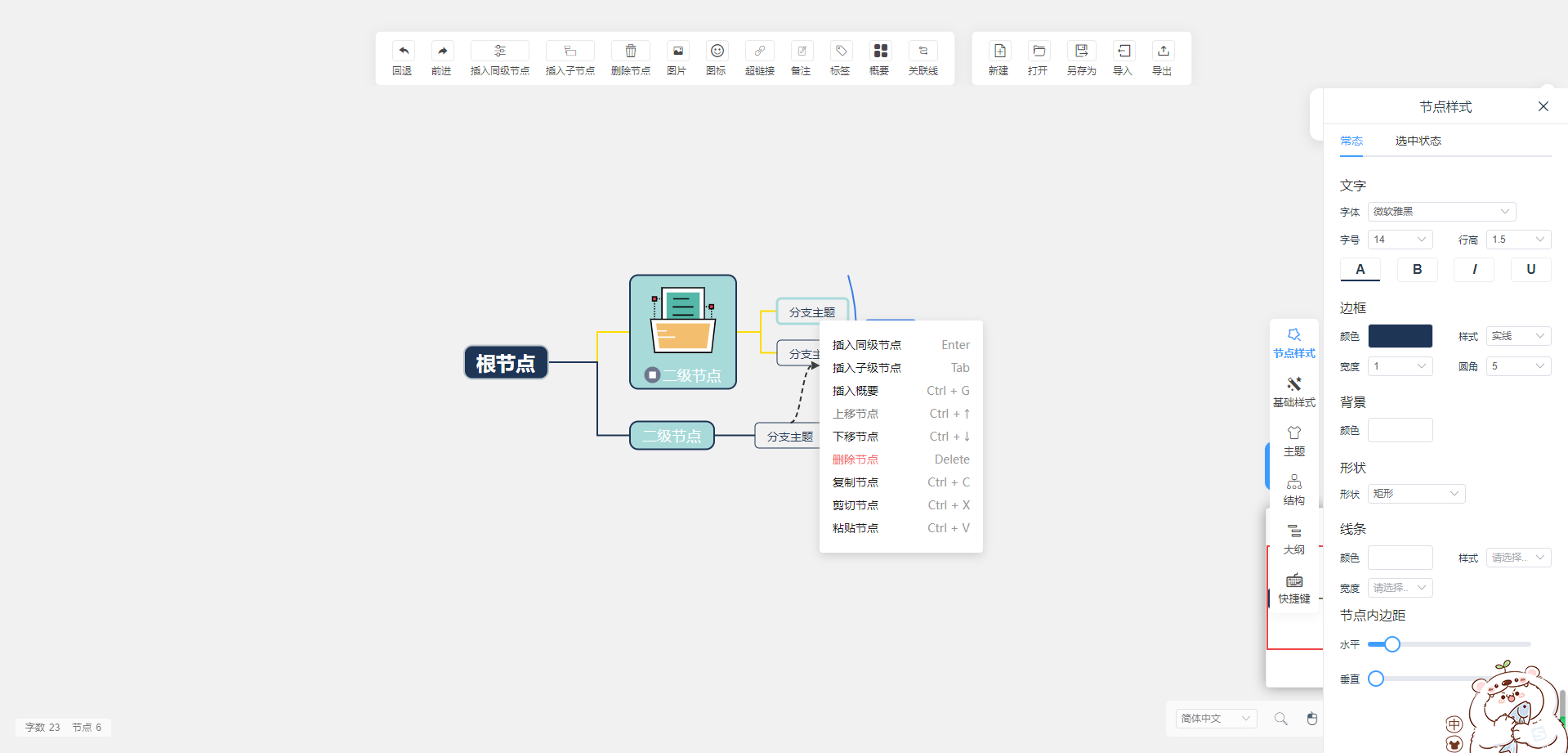Switch to the 选中状态 tab
The height and width of the screenshot is (753, 1568).
1418,140
